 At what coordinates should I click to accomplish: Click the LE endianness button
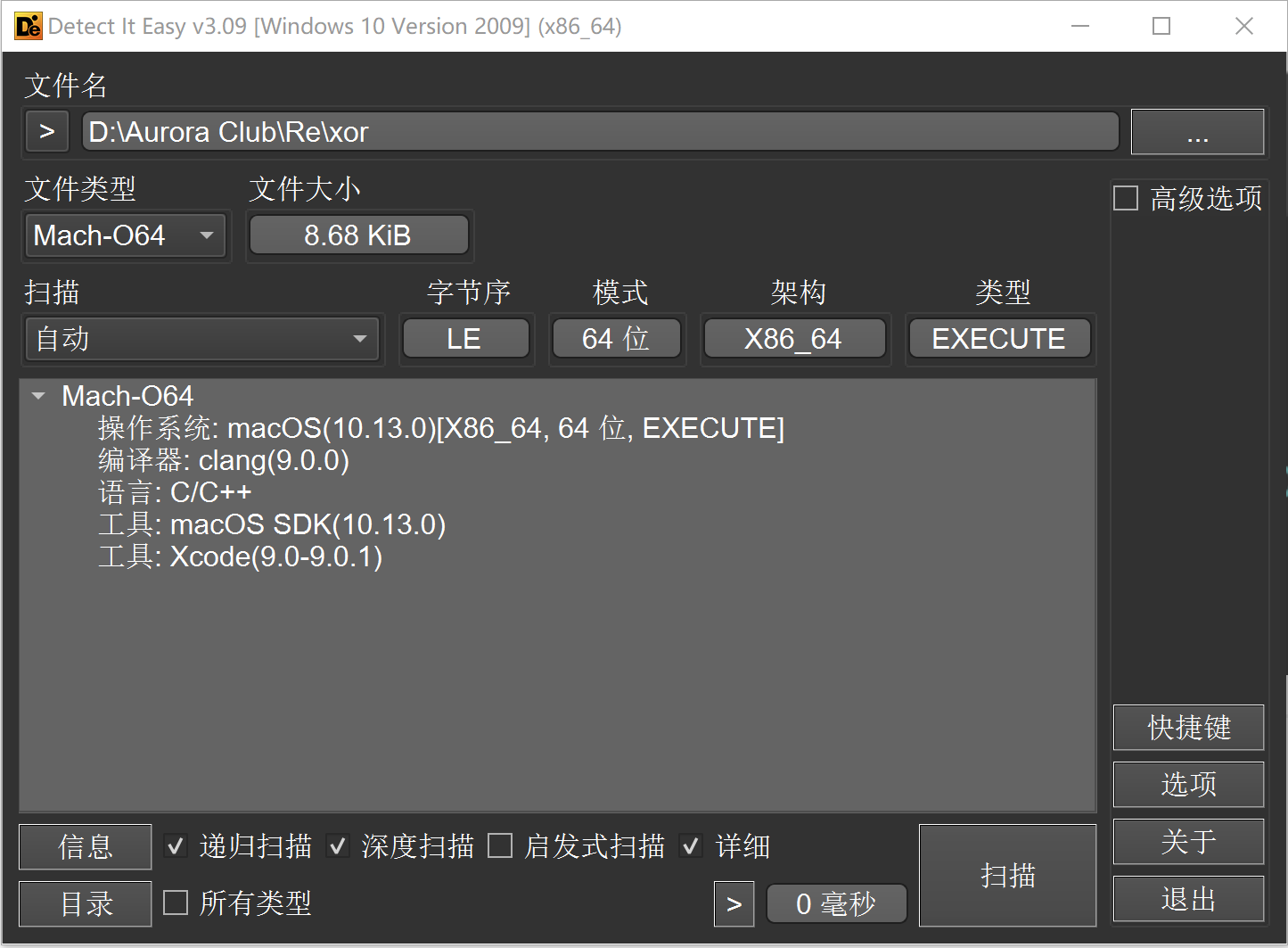click(464, 339)
